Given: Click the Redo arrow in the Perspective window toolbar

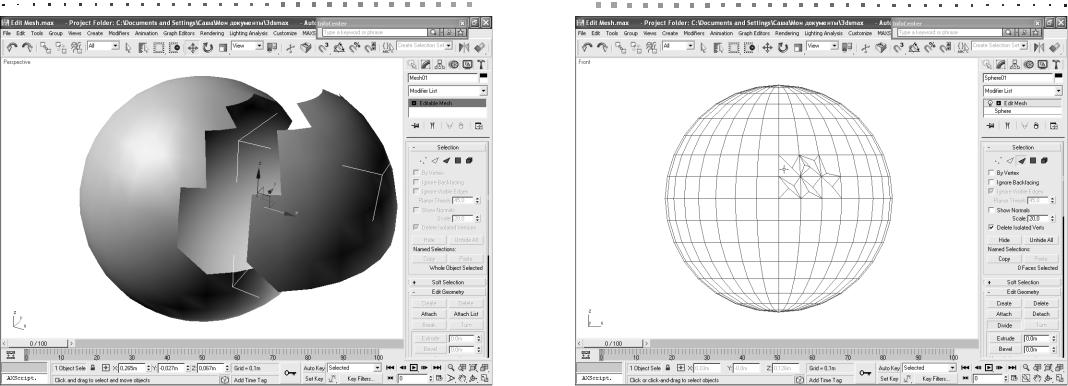Looking at the screenshot, I should point(27,47).
